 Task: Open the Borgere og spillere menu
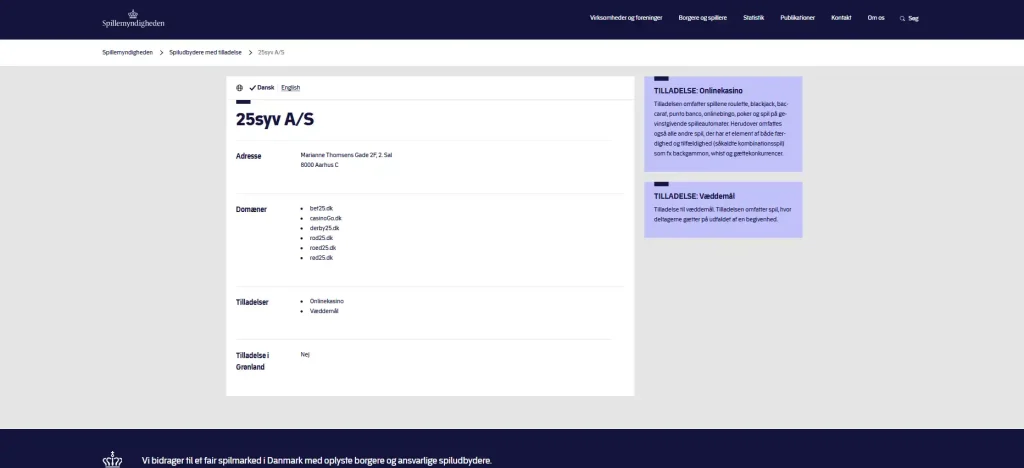click(x=703, y=18)
